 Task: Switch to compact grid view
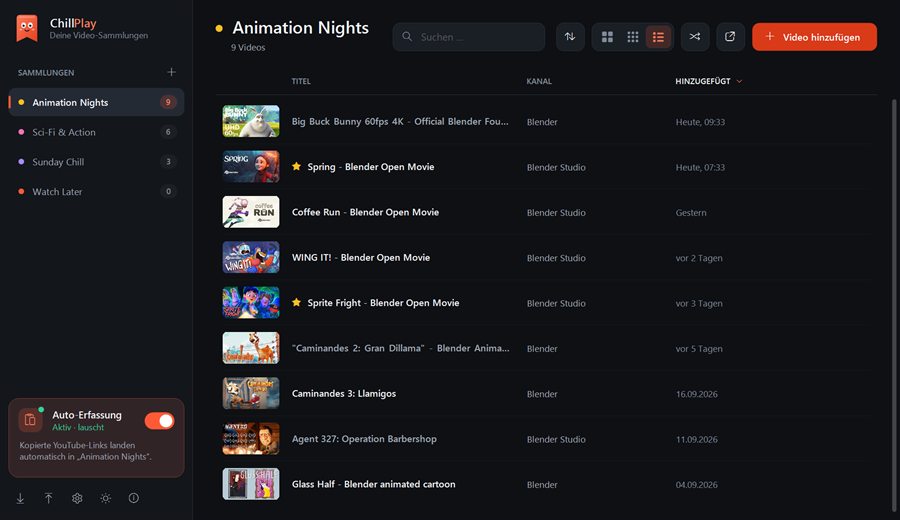point(633,37)
